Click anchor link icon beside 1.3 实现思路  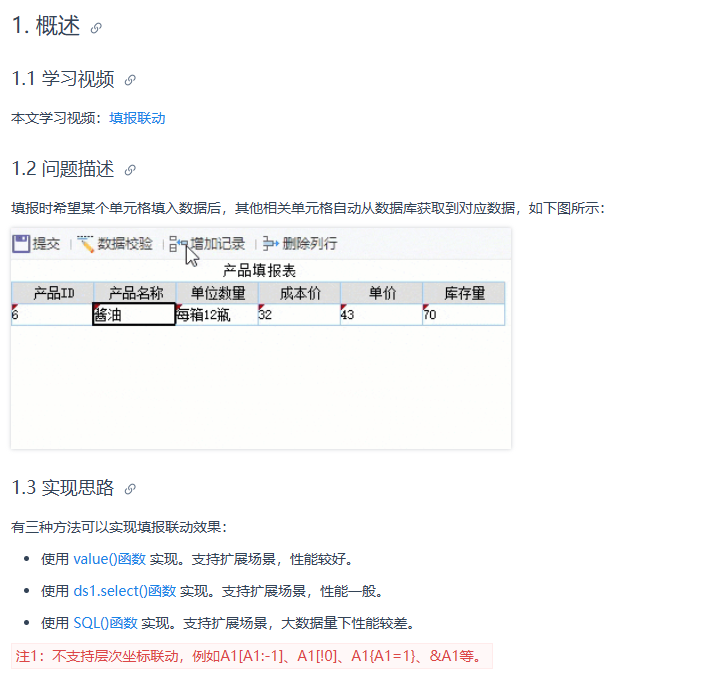[130, 488]
